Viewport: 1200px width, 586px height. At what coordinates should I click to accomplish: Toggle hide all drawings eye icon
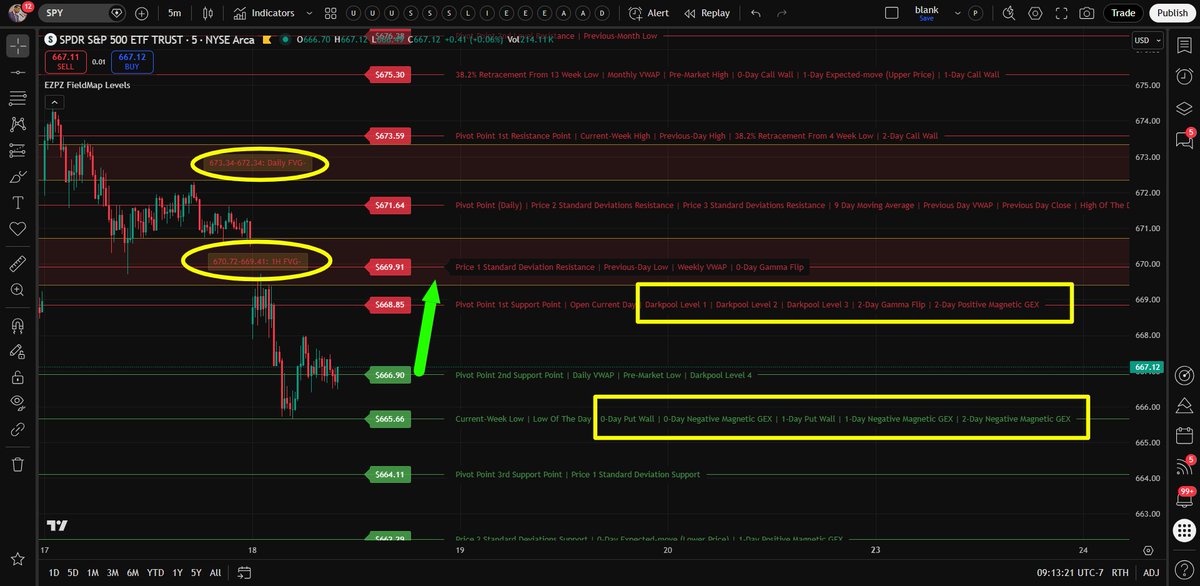[17, 403]
